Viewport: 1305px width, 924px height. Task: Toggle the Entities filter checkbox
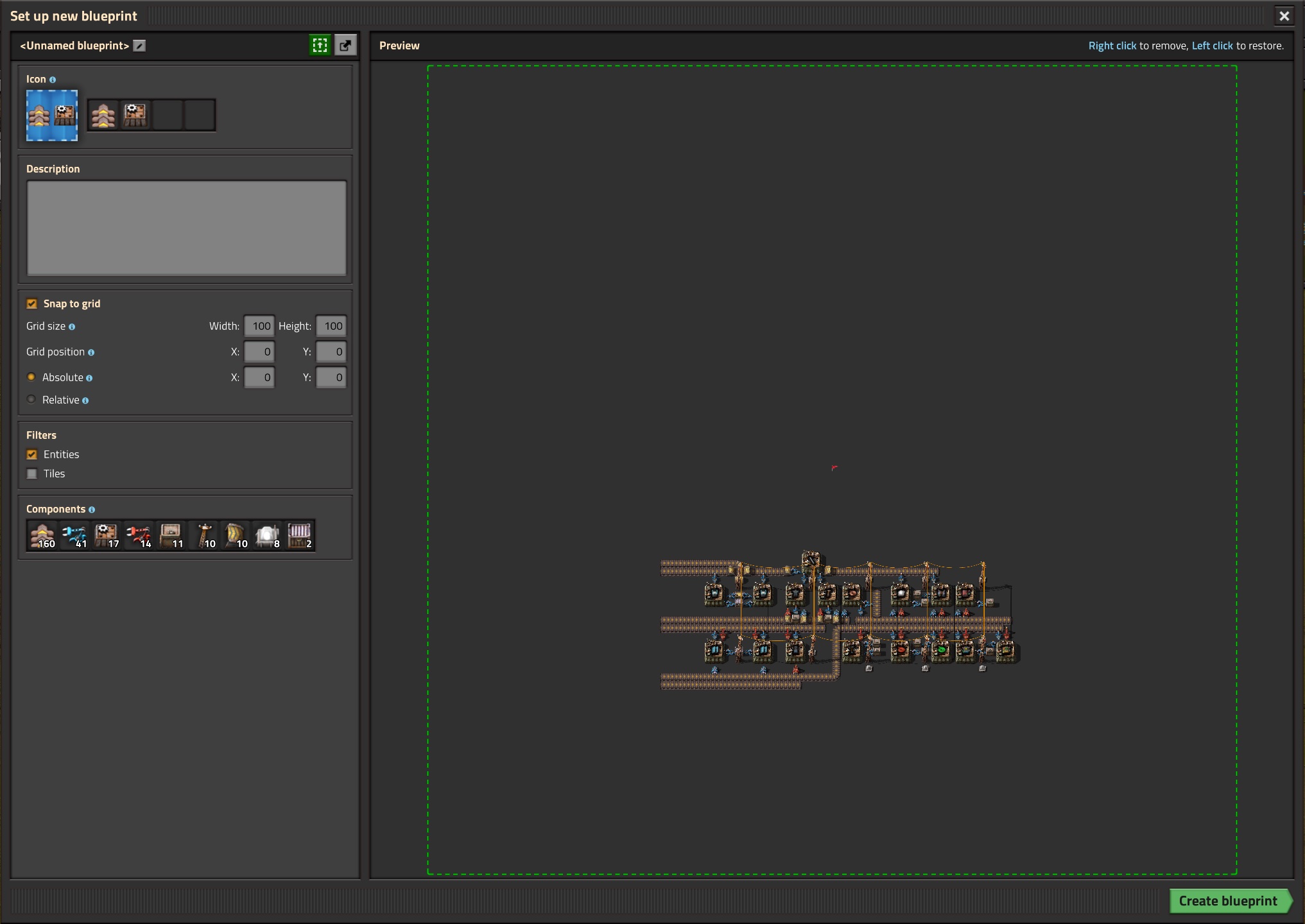click(32, 454)
